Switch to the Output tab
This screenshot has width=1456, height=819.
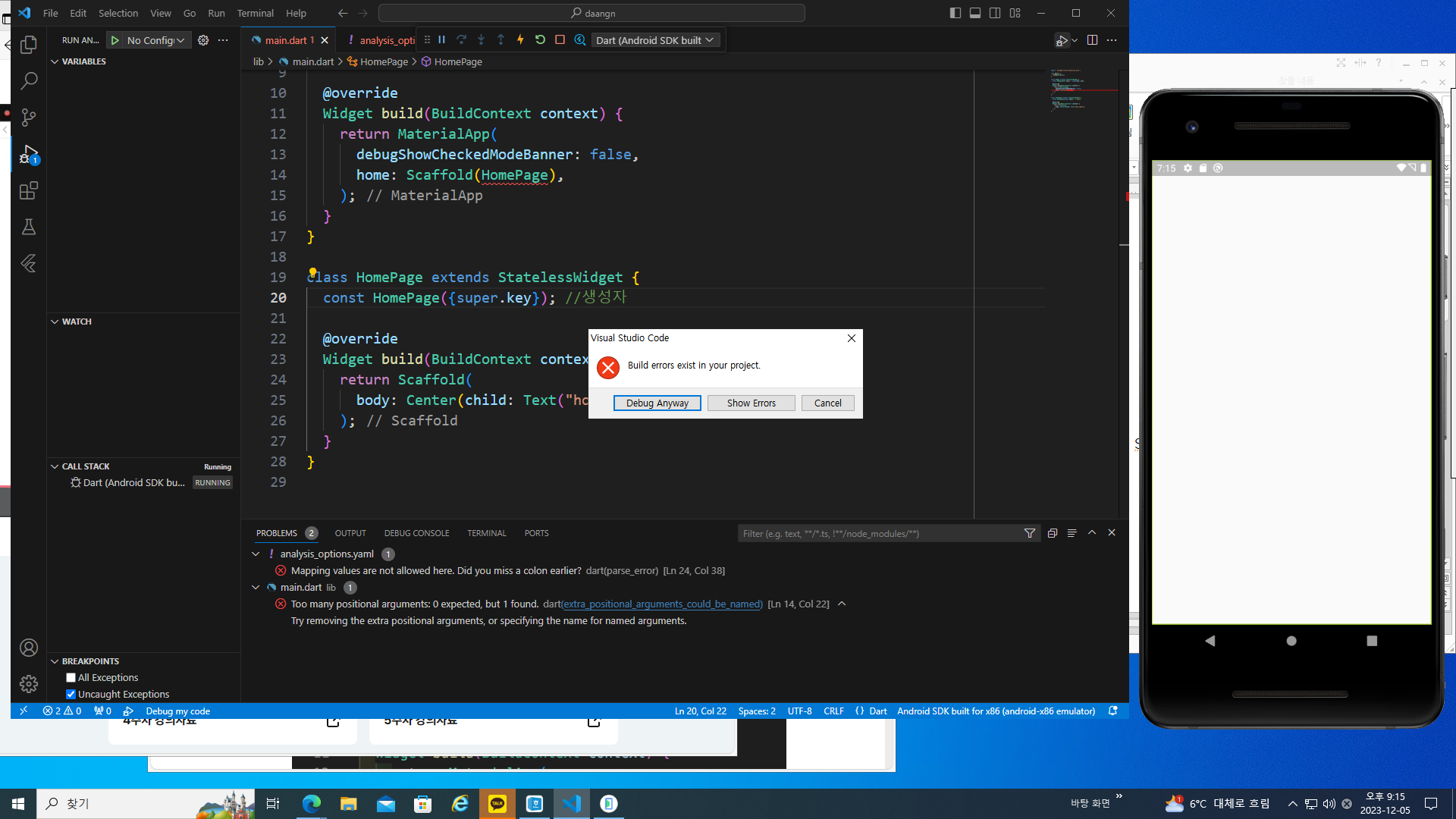point(350,533)
